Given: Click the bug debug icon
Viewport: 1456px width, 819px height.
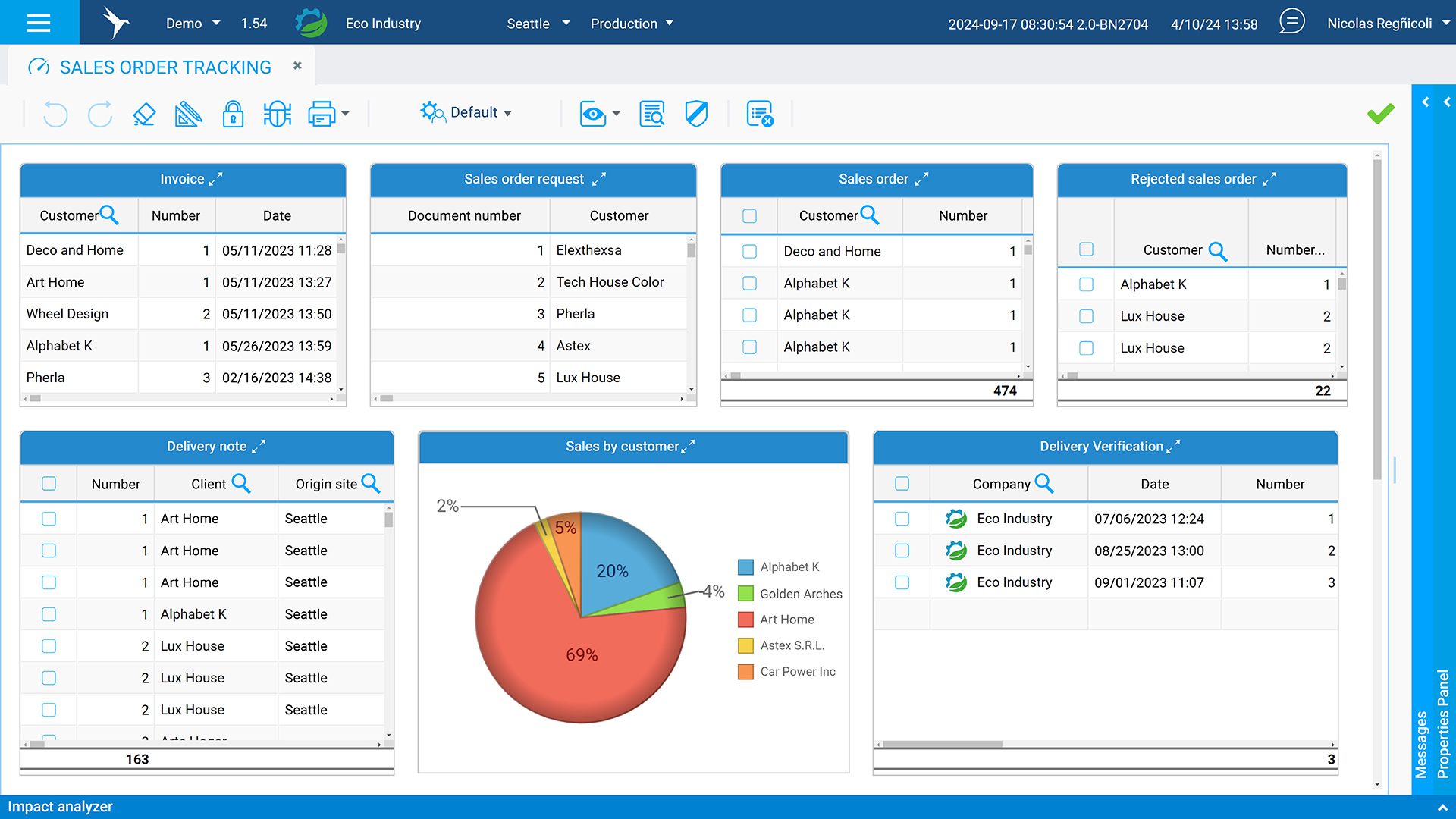Looking at the screenshot, I should [278, 114].
